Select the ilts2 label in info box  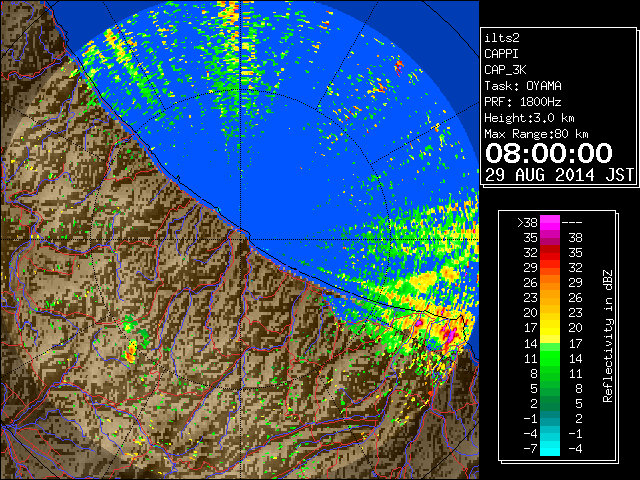pos(502,38)
